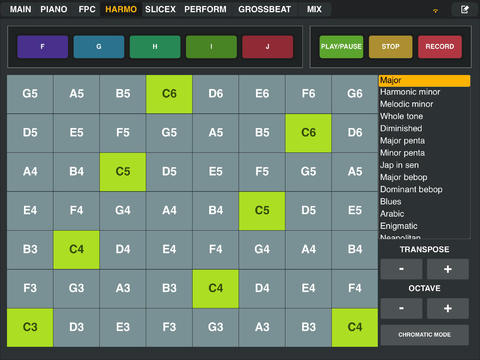Start playback with PLAY/PAUSE

point(341,47)
